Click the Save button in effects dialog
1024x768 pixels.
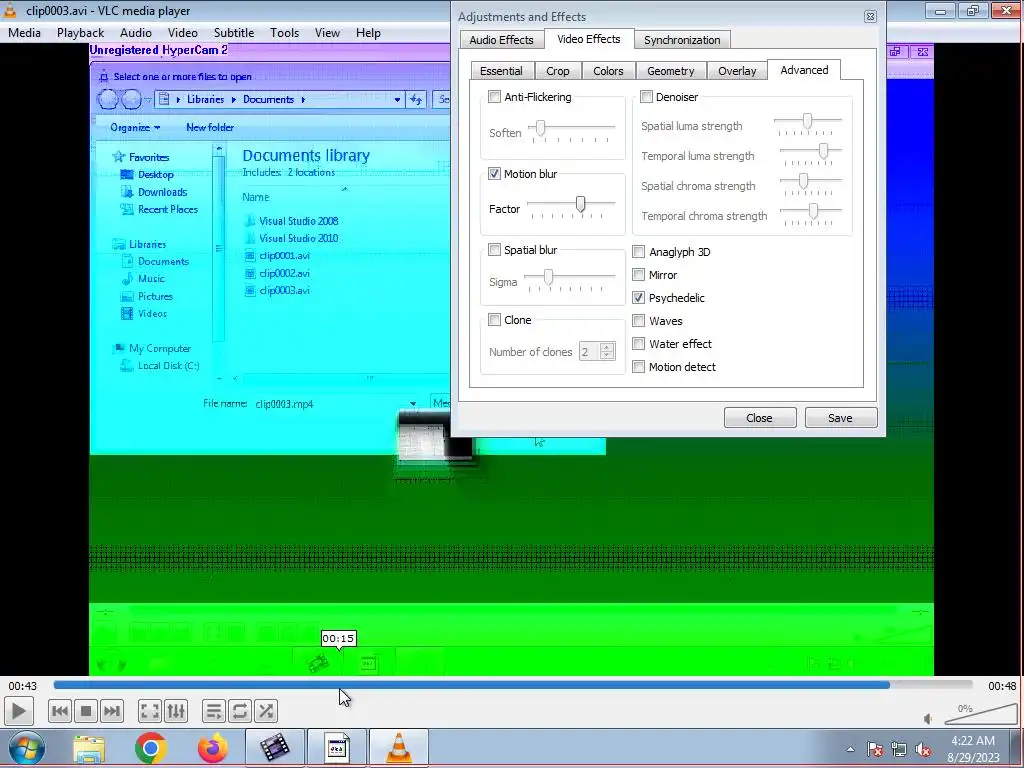(840, 418)
